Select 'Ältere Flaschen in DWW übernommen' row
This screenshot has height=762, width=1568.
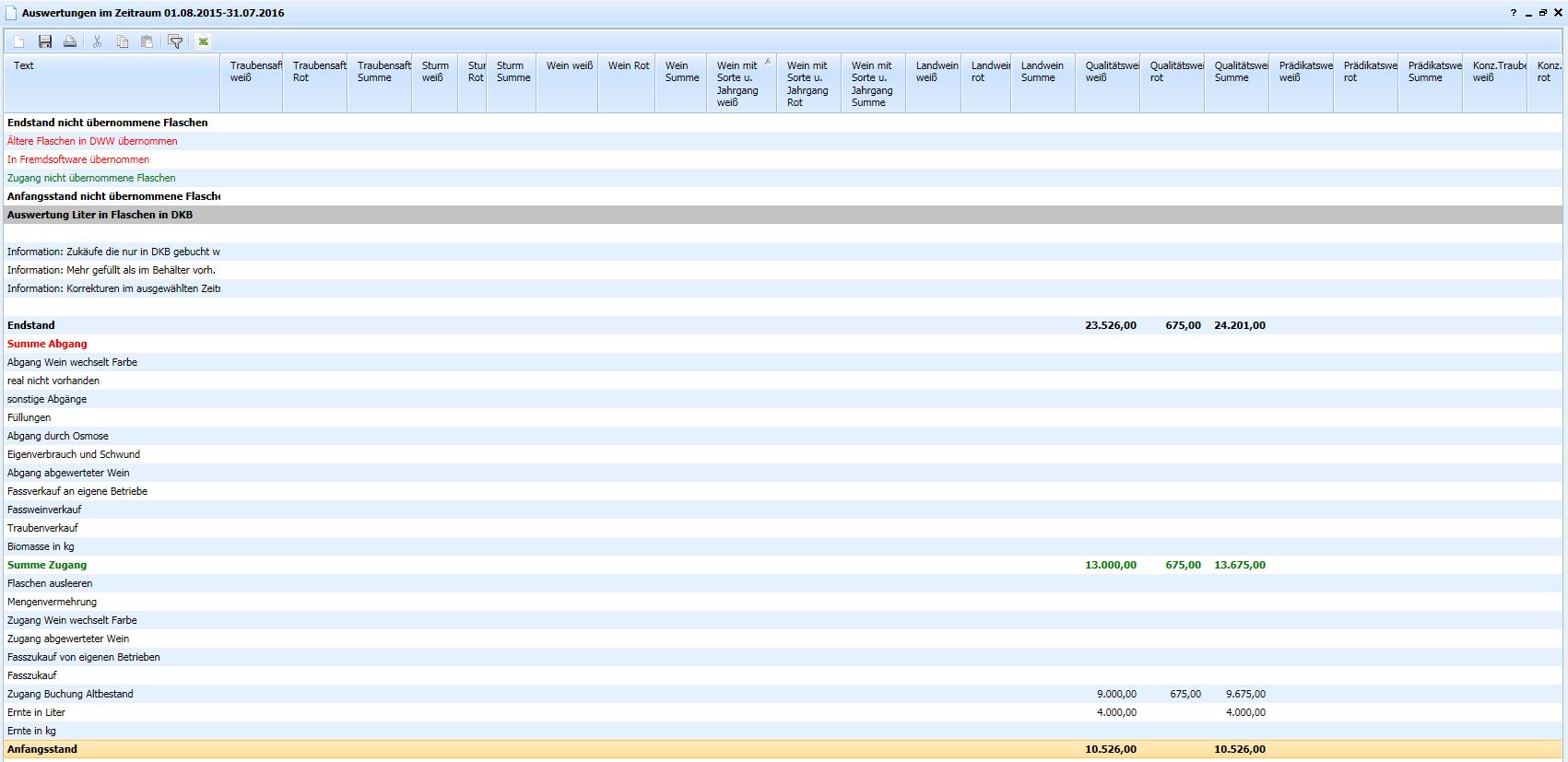point(92,141)
